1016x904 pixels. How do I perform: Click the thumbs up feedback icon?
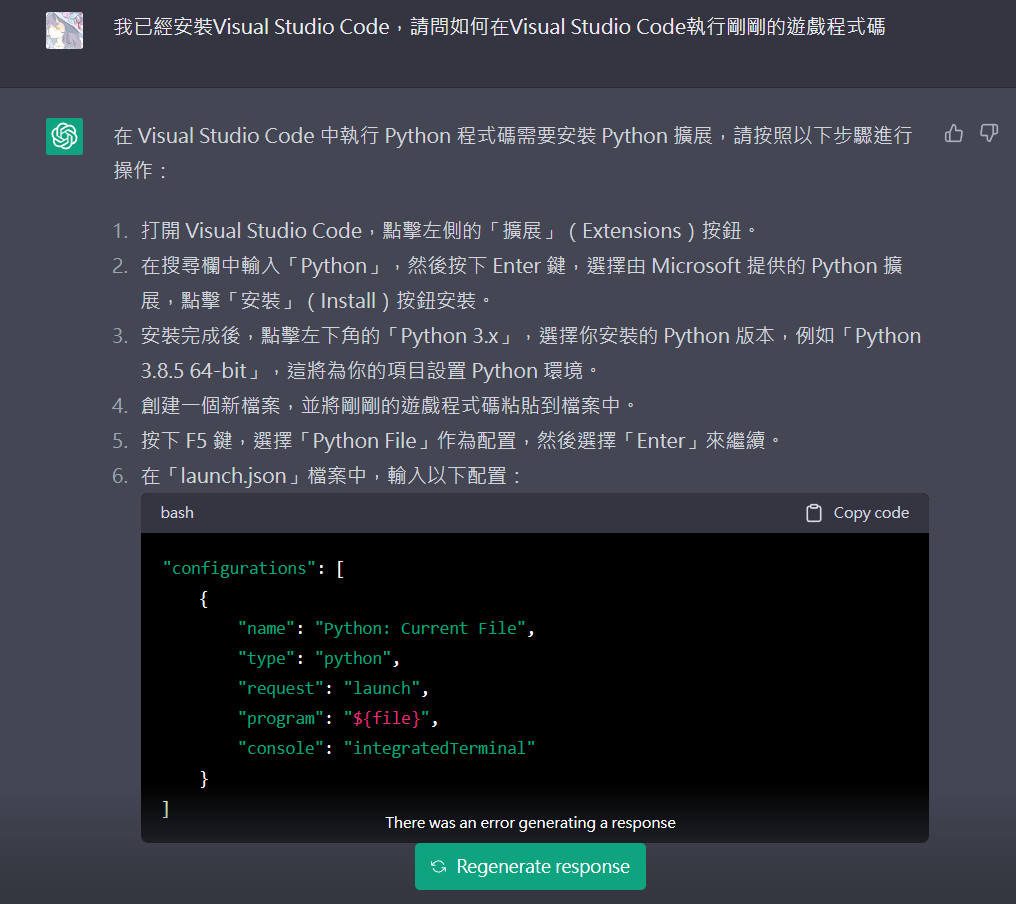click(x=954, y=133)
